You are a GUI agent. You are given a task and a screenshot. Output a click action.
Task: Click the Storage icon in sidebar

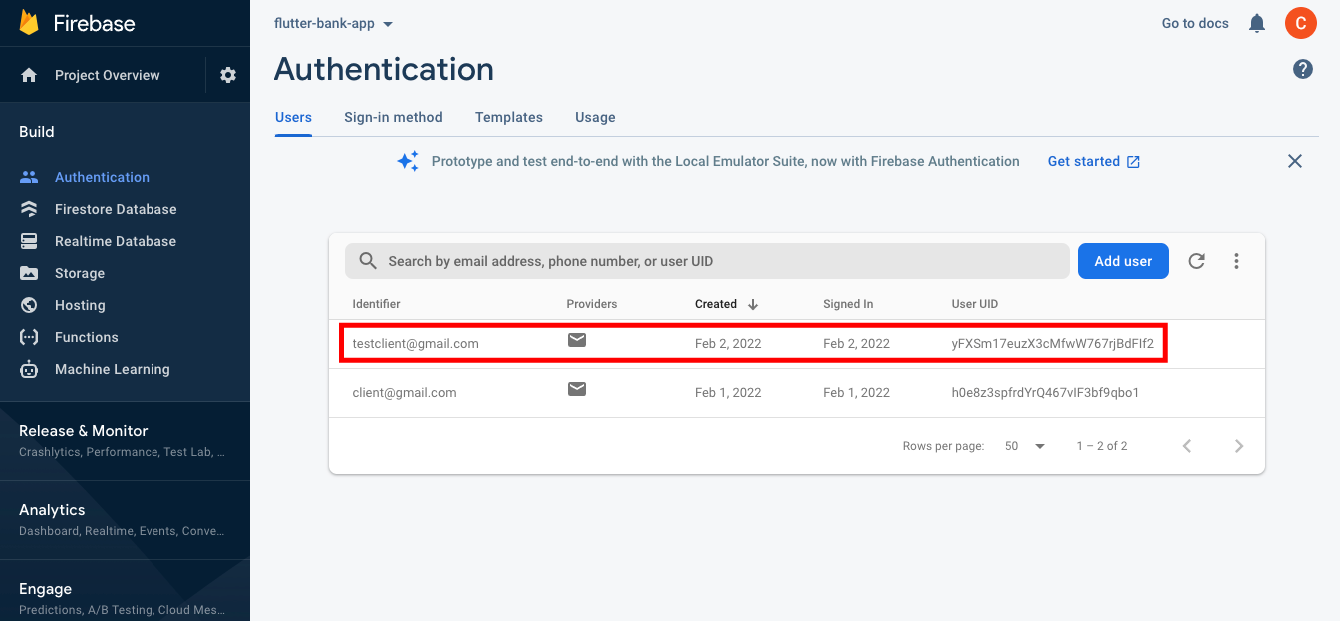pos(29,273)
